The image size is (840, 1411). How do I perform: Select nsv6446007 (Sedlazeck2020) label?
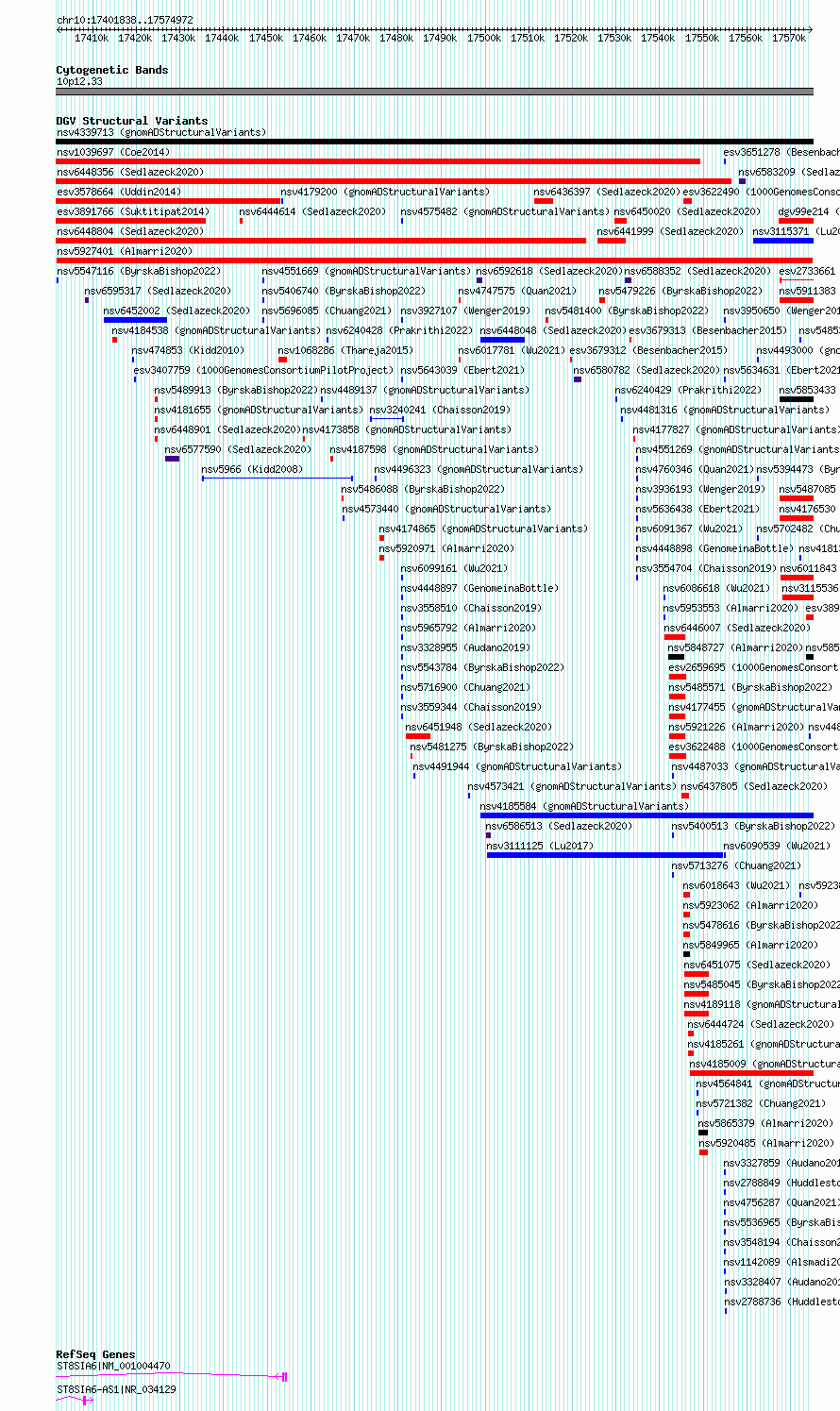point(737,628)
